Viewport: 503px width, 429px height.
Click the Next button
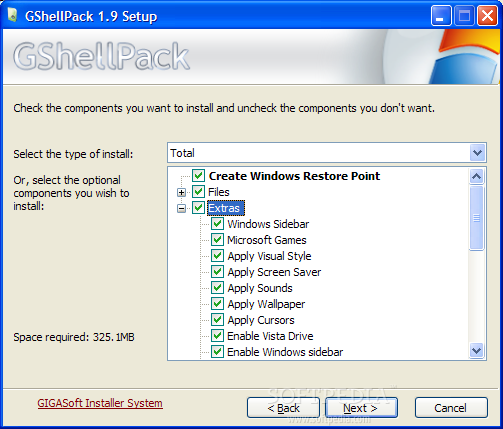(x=361, y=408)
